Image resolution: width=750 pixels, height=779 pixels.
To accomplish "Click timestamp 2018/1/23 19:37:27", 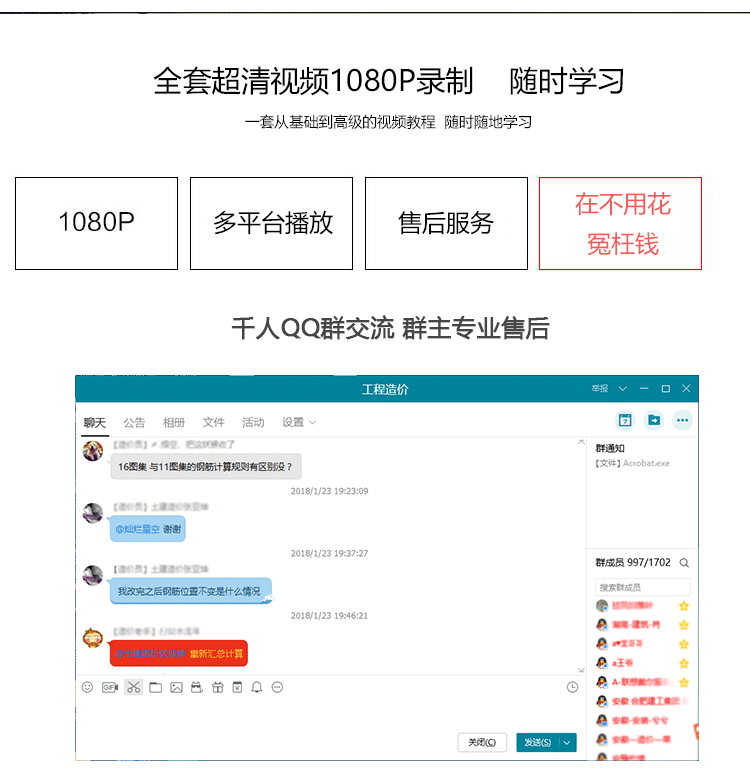I will (x=329, y=553).
